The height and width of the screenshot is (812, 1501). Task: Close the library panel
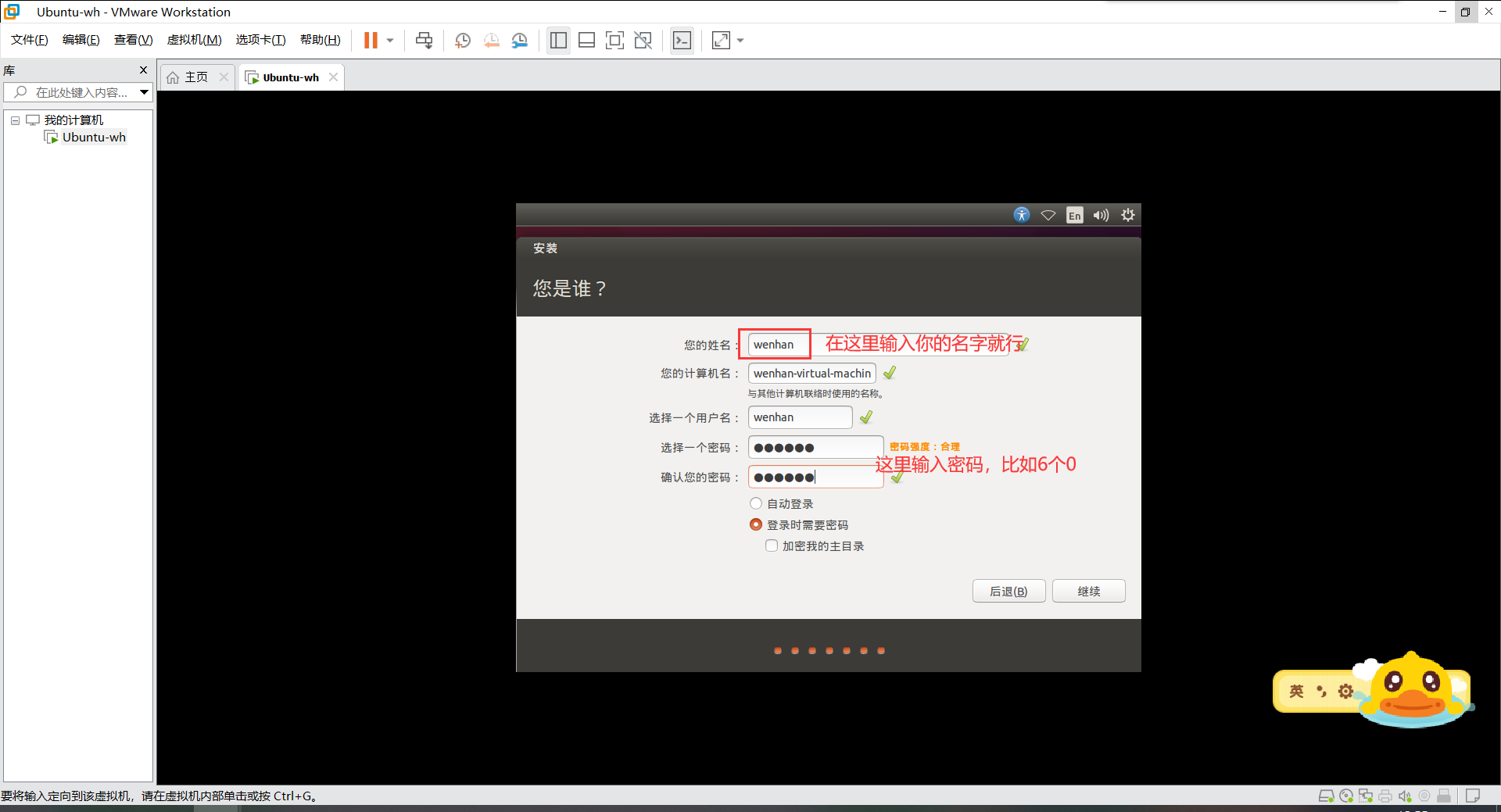143,70
